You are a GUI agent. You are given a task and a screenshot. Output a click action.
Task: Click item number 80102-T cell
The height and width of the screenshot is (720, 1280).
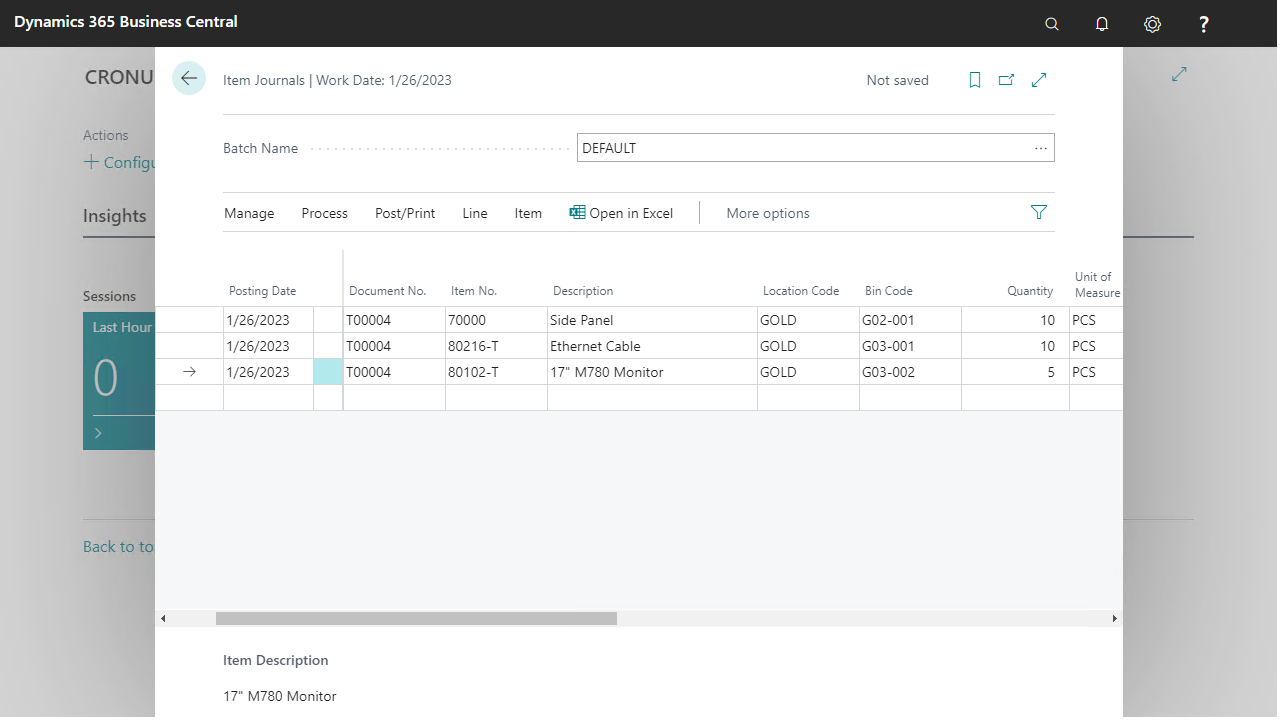point(496,372)
